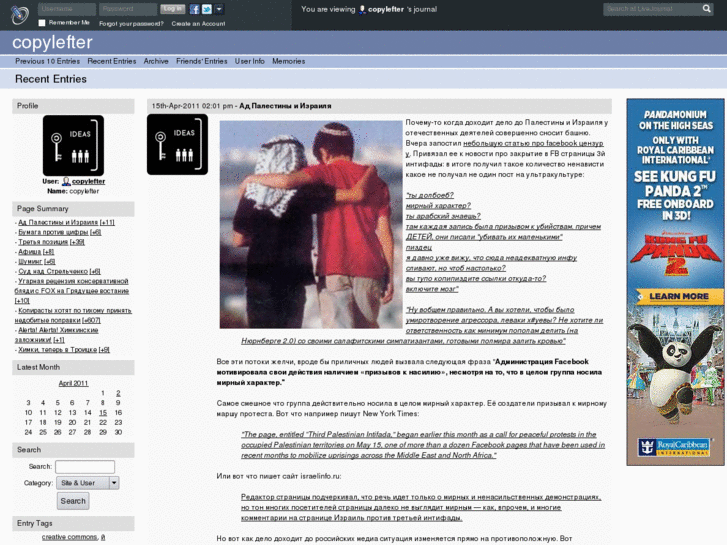Screen dimensions: 727x545
Task: Open summary link Шуминг
Action: [30, 262]
